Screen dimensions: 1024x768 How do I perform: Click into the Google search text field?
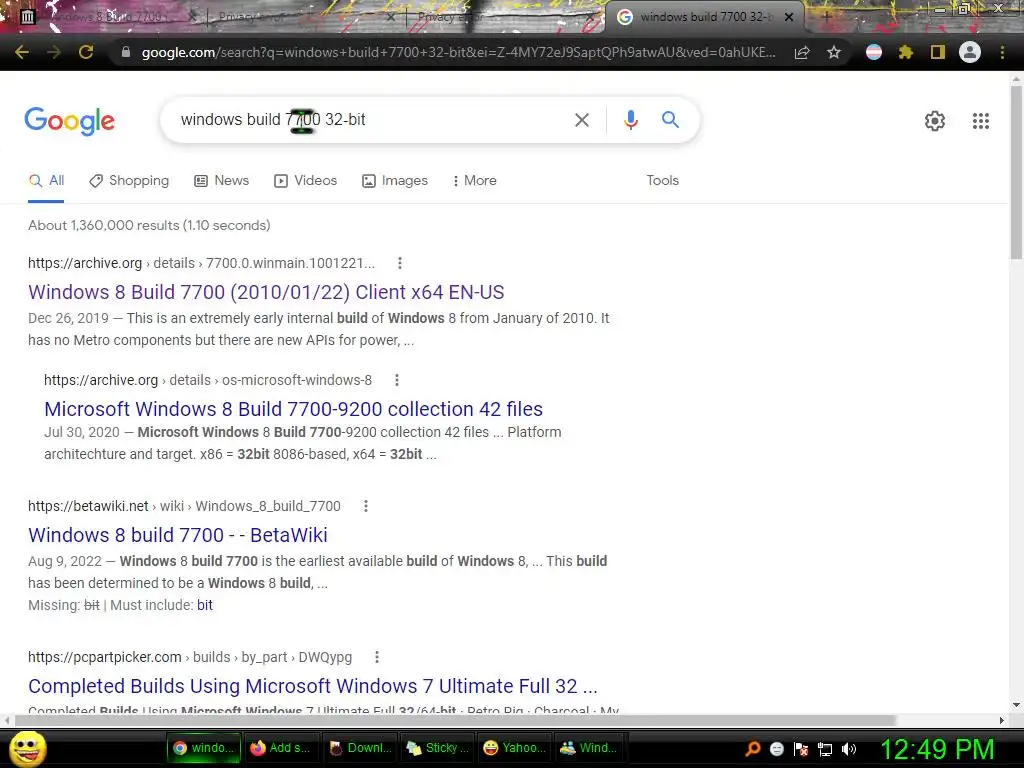point(372,120)
